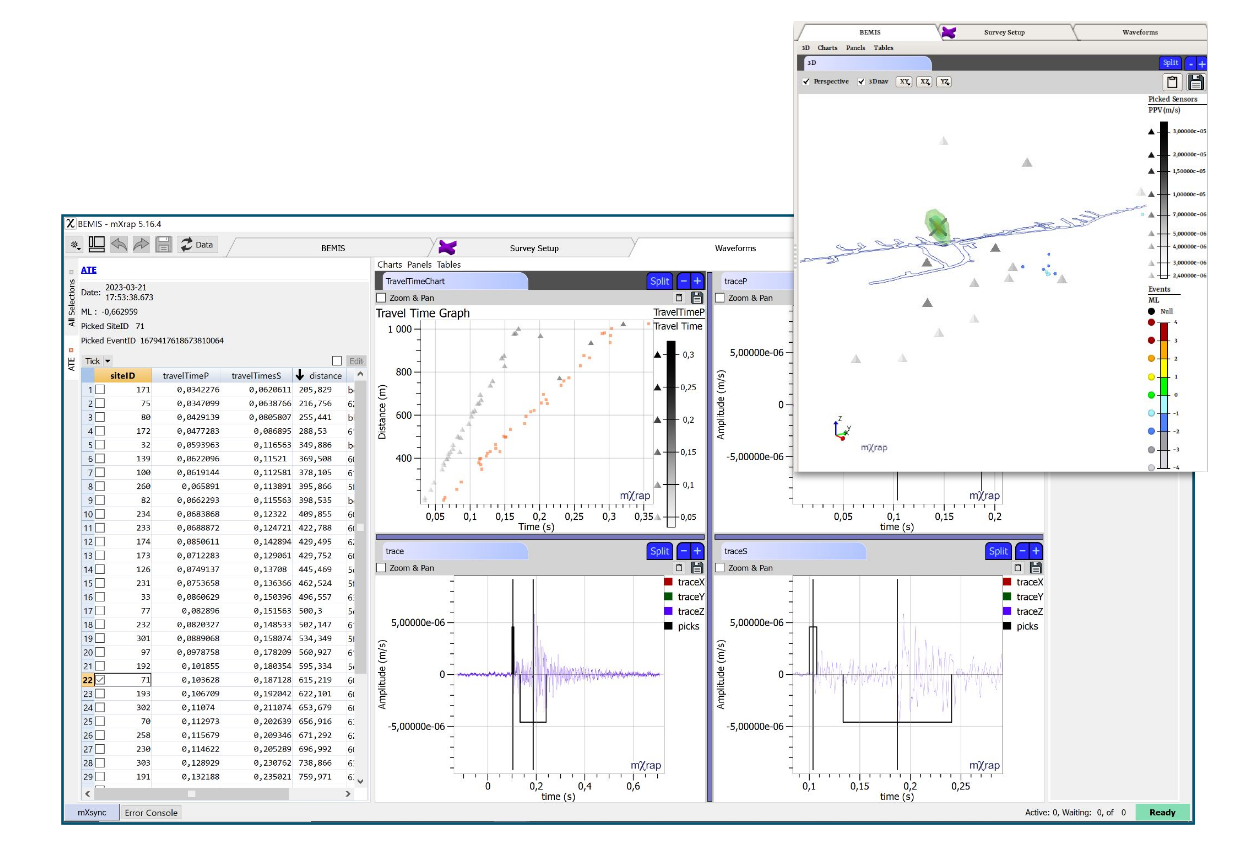Click the minus button on the traceS panel

(x=1022, y=551)
